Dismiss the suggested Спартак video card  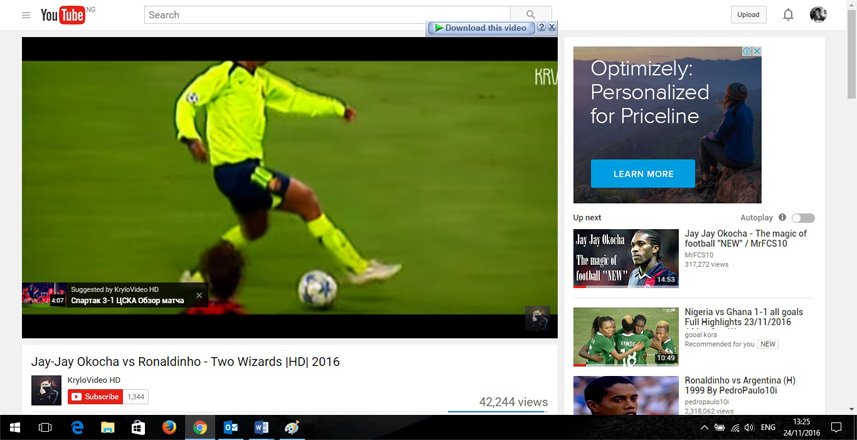coord(199,295)
